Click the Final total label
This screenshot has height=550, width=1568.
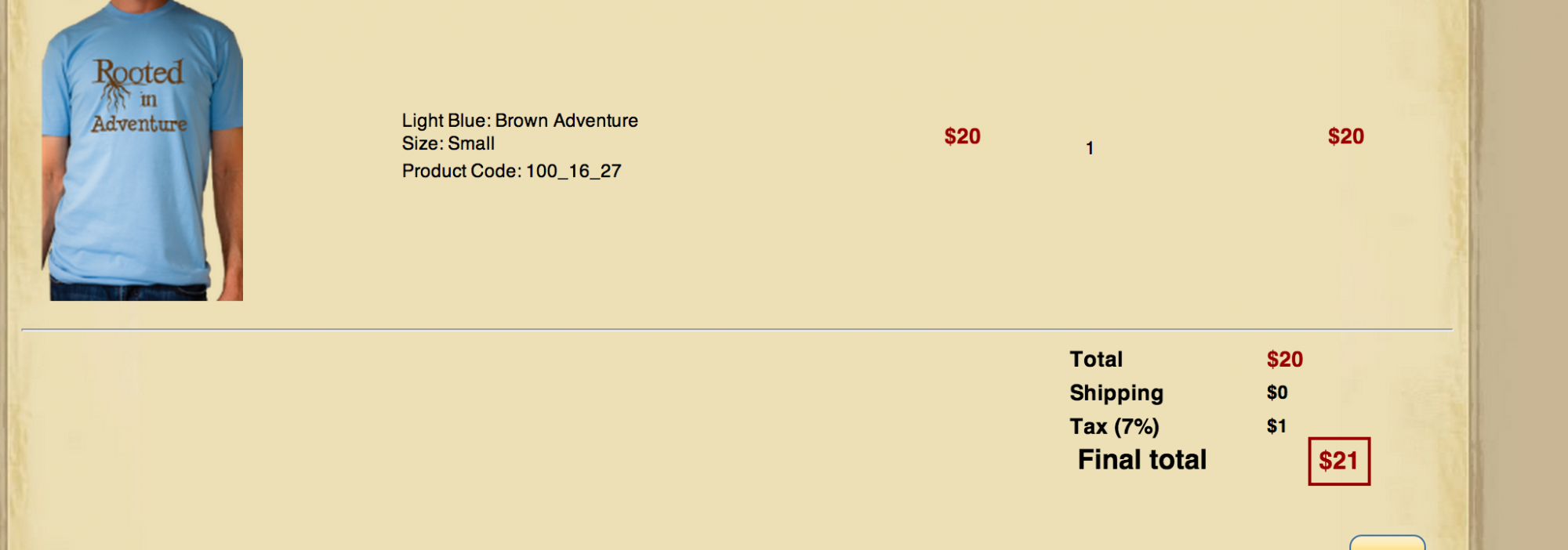click(1142, 460)
